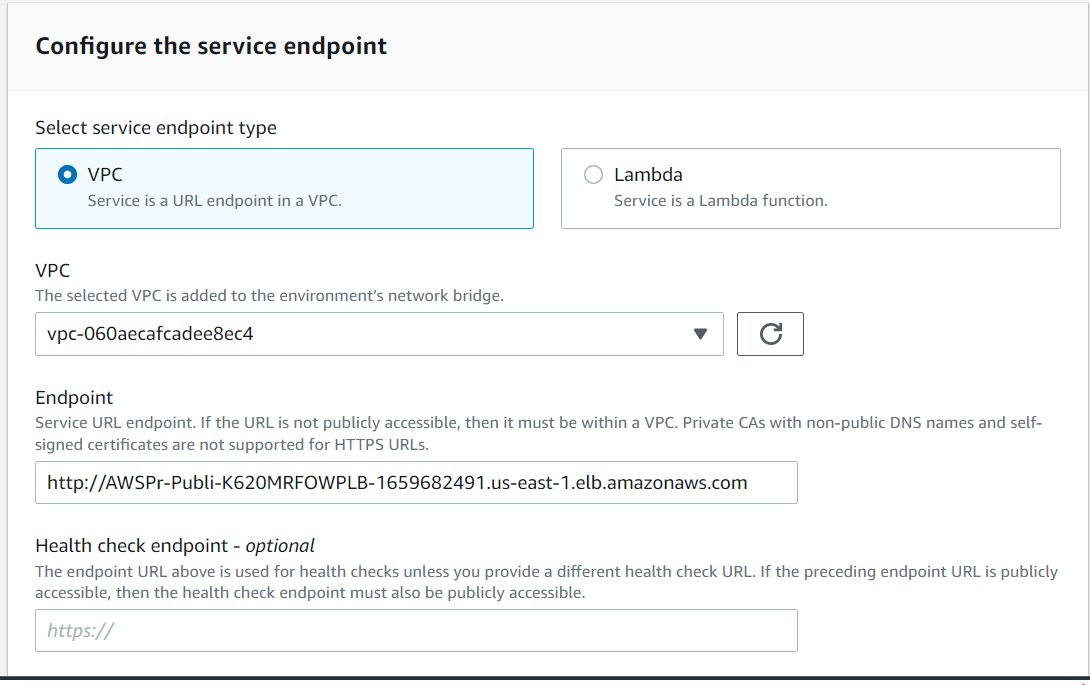Click the reload arrow beside the VPC selector
Screen dimensions: 1090x685
coord(770,334)
